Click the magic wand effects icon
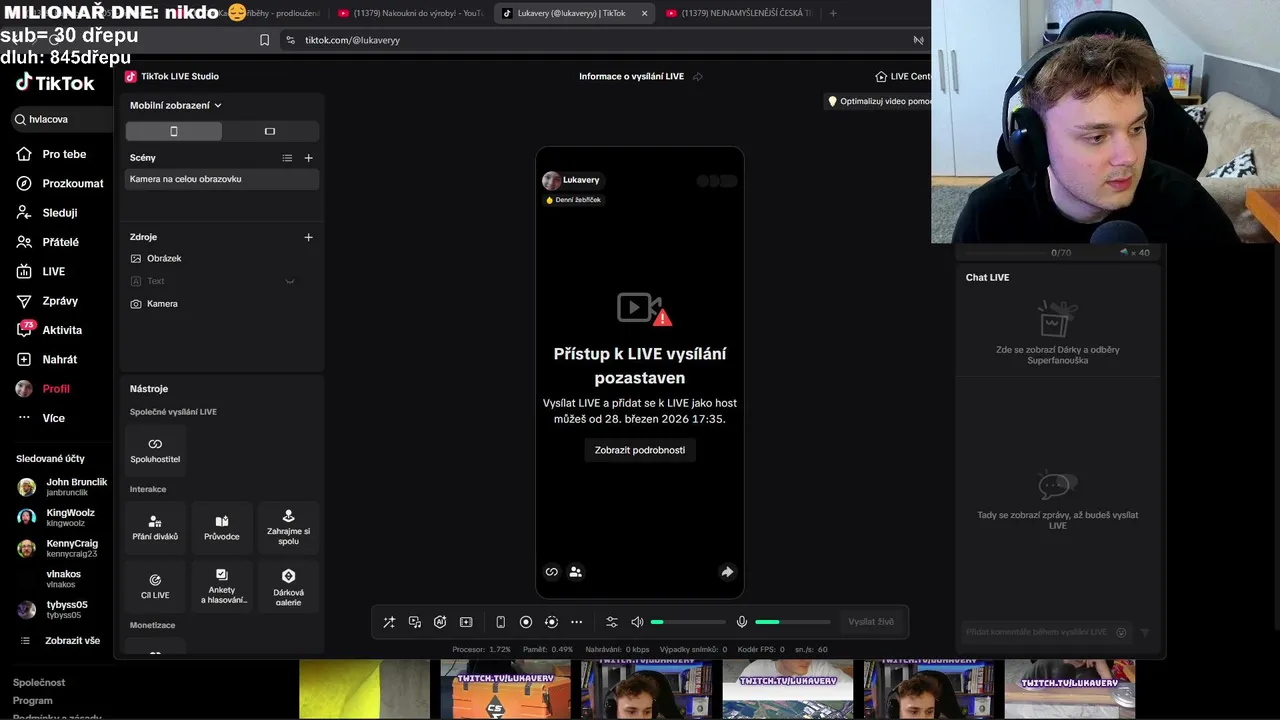Viewport: 1280px width, 720px height. coord(389,622)
